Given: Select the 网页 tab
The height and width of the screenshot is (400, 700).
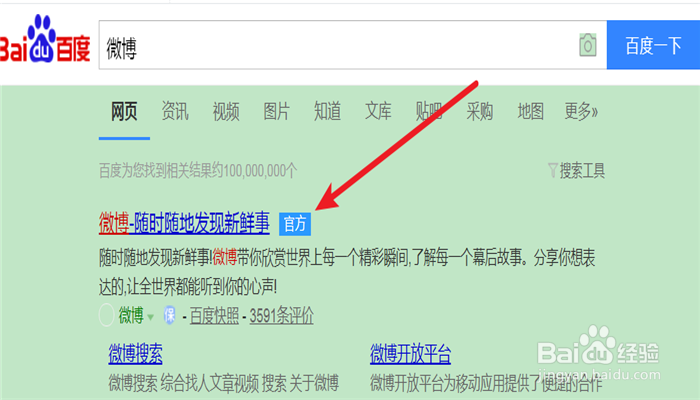Looking at the screenshot, I should [x=124, y=111].
